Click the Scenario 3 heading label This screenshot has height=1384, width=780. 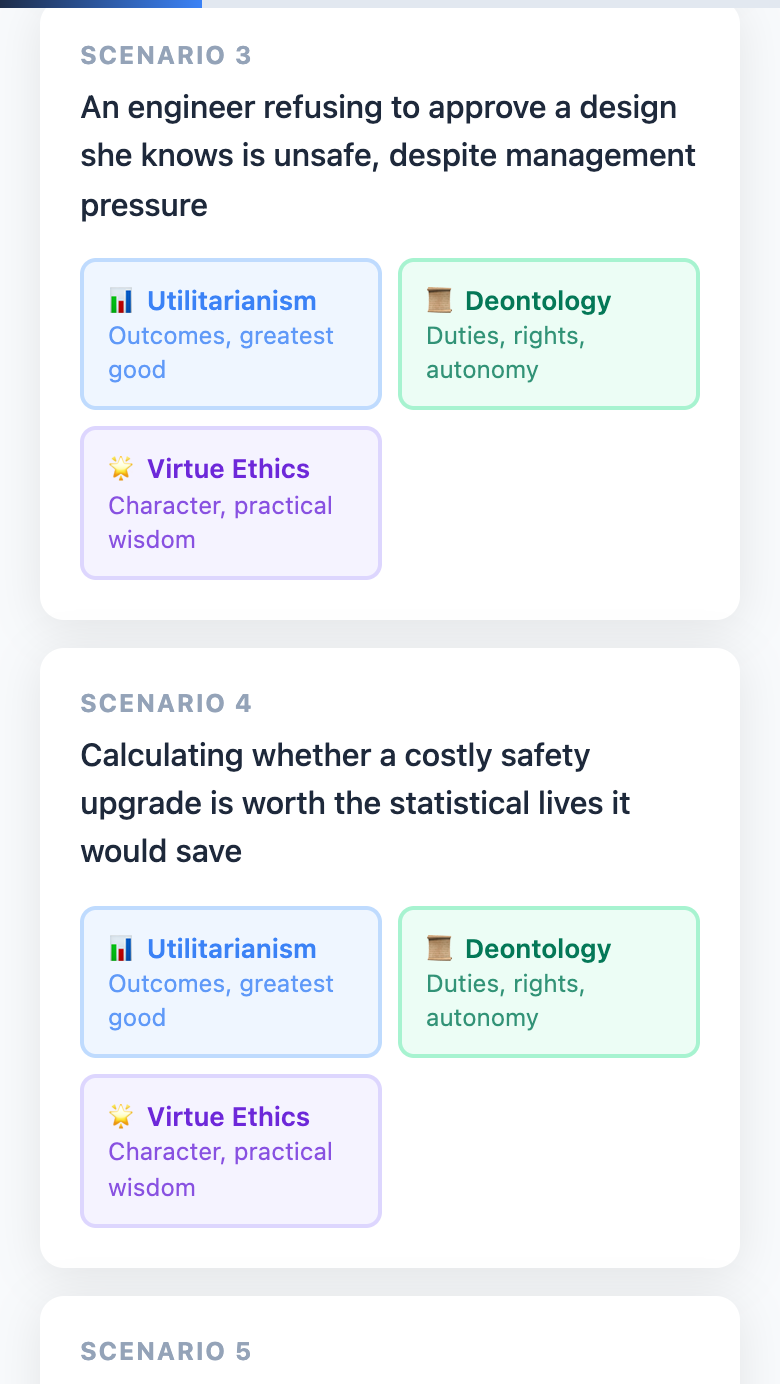(166, 56)
